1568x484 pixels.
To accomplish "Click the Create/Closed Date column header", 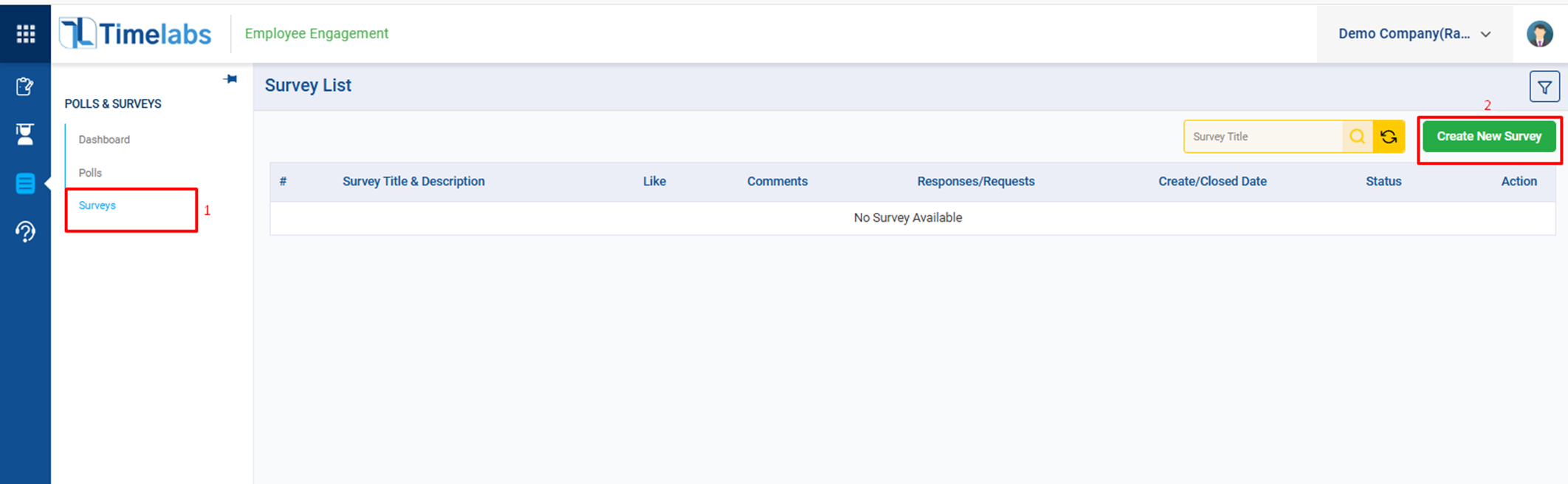I will click(x=1212, y=182).
